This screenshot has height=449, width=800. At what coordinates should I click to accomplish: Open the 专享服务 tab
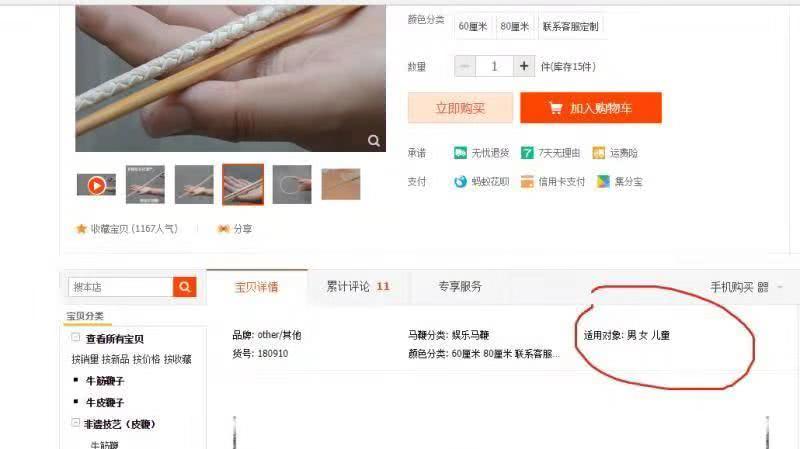click(x=460, y=287)
